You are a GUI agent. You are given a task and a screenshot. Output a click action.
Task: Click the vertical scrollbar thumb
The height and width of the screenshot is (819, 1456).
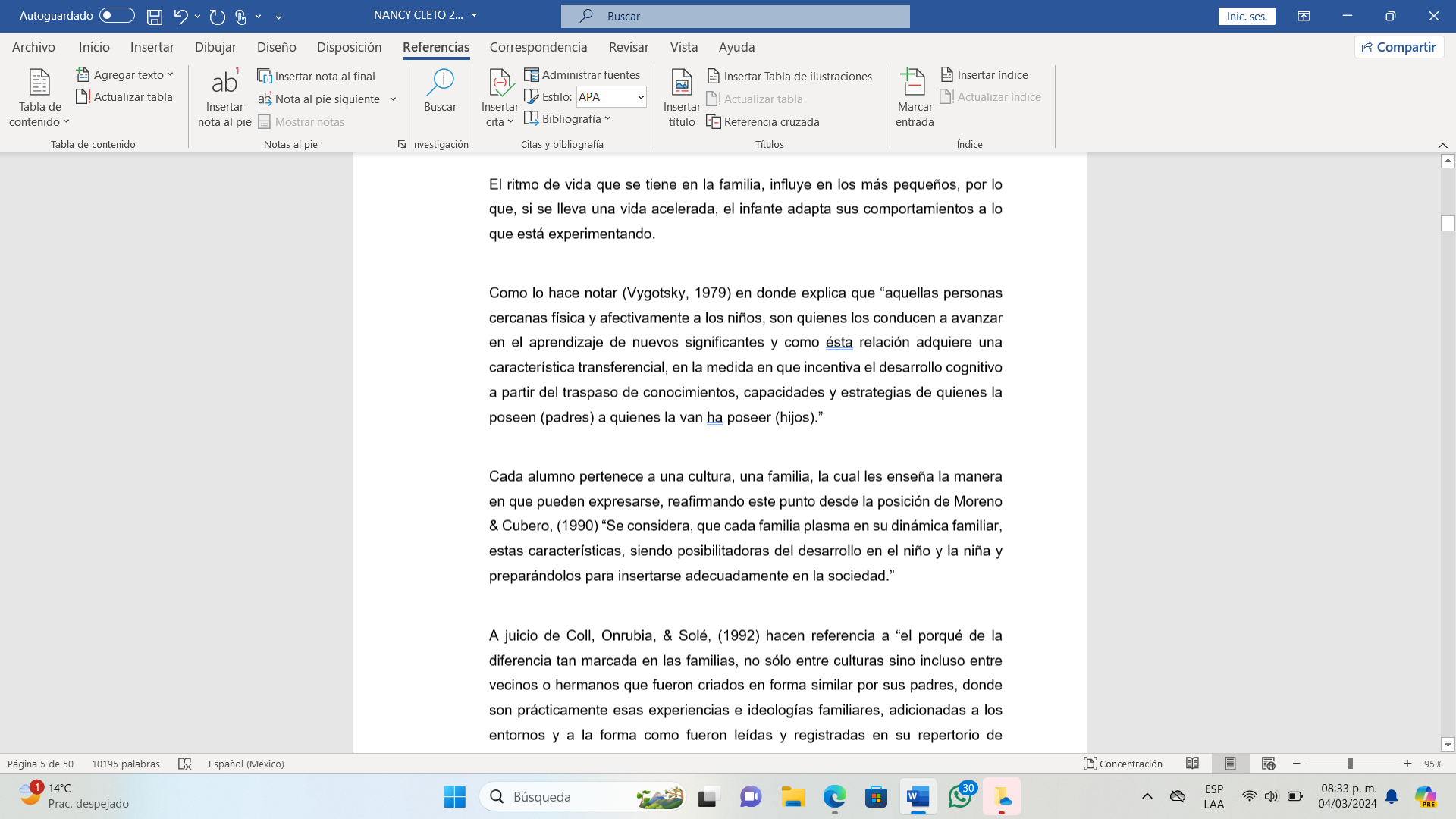click(1448, 223)
